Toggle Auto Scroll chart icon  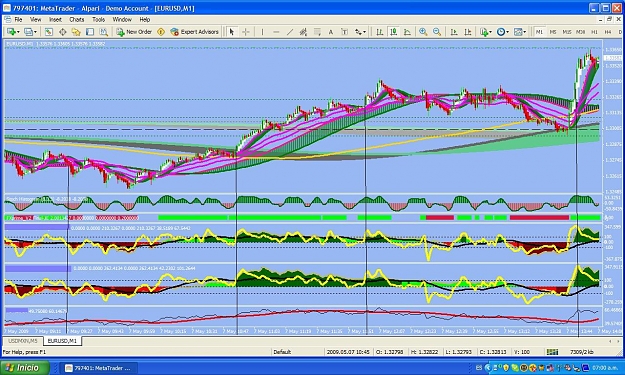pos(454,32)
